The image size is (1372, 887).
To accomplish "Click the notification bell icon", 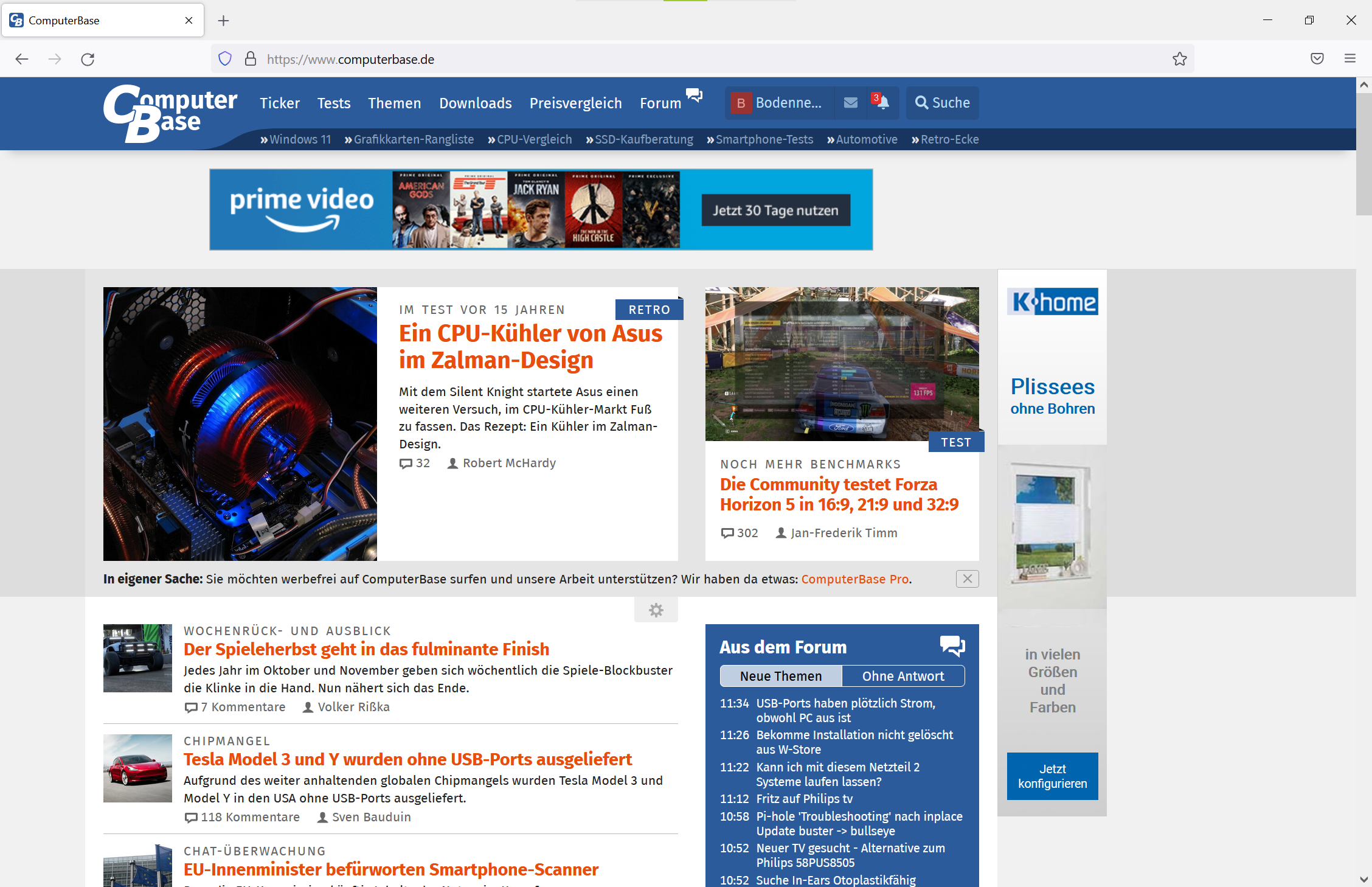I will tap(882, 103).
